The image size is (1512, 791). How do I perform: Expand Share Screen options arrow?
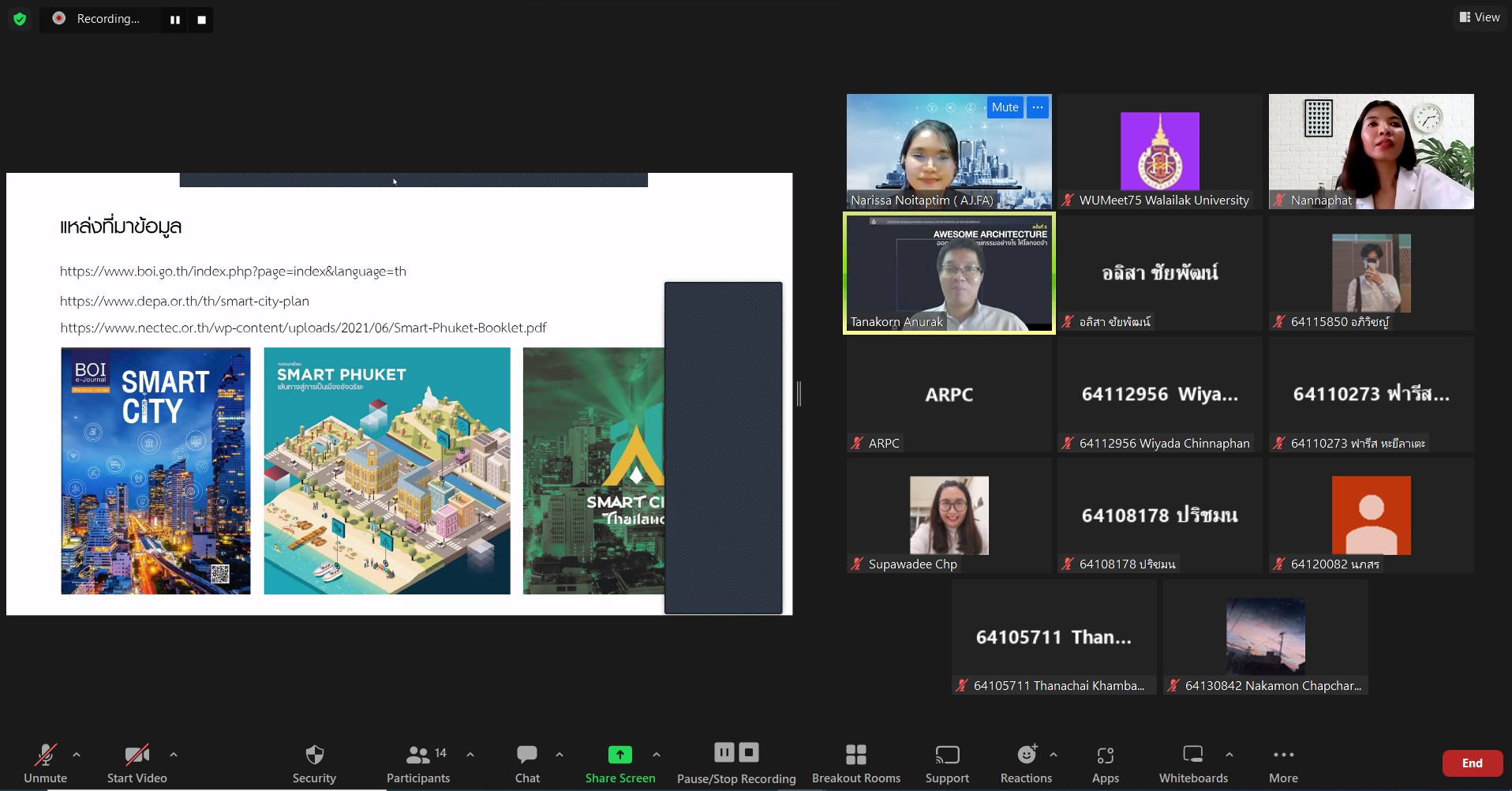pyautogui.click(x=657, y=755)
